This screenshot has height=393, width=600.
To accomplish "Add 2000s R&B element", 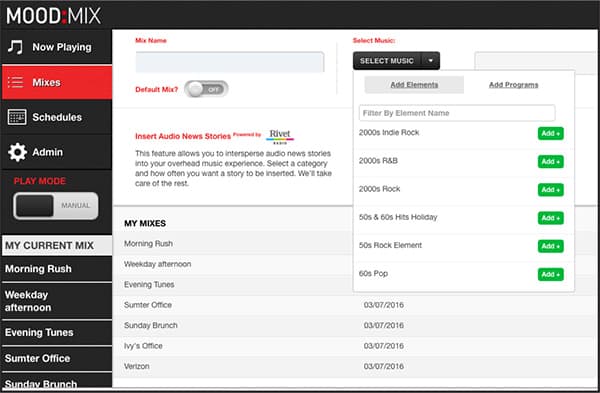I will [x=550, y=161].
